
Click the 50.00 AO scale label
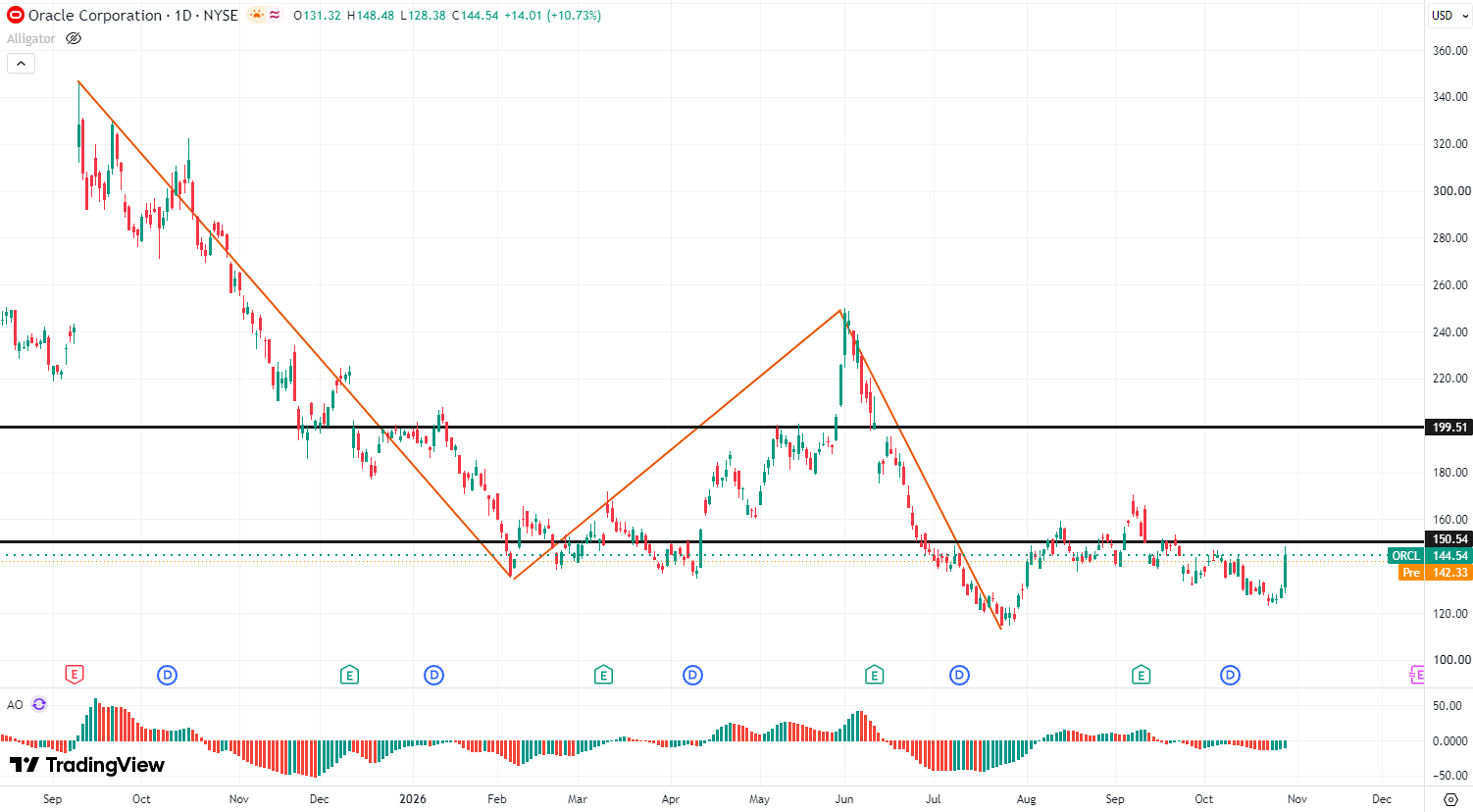point(1448,706)
